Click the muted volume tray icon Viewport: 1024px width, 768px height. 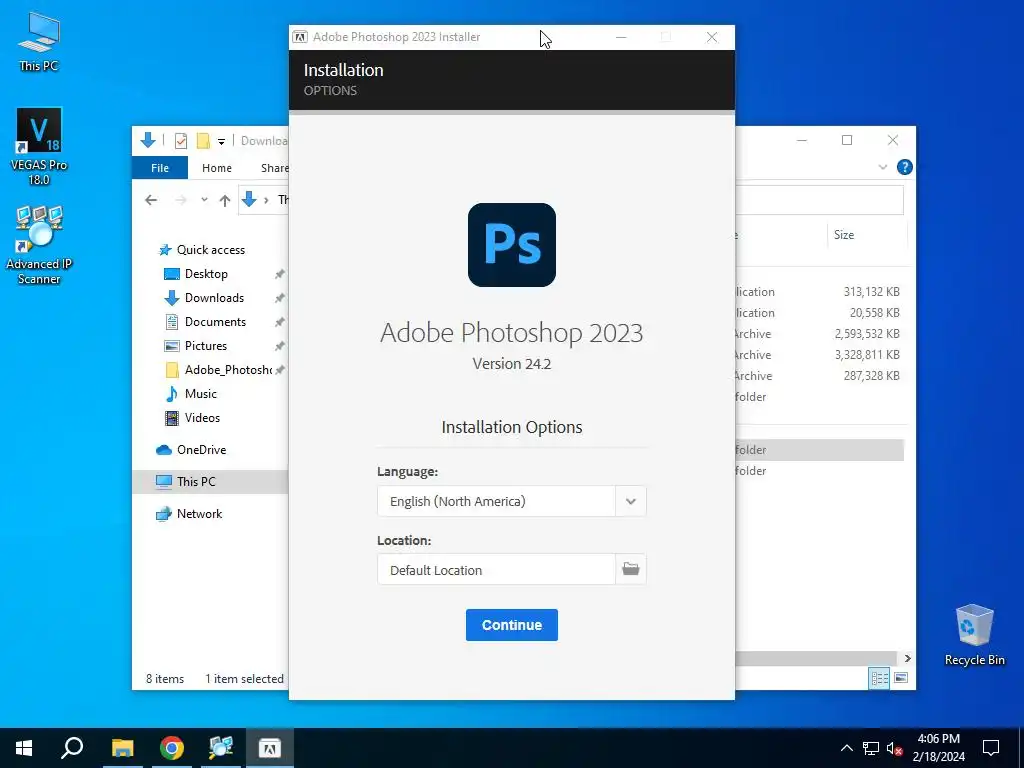pos(894,748)
